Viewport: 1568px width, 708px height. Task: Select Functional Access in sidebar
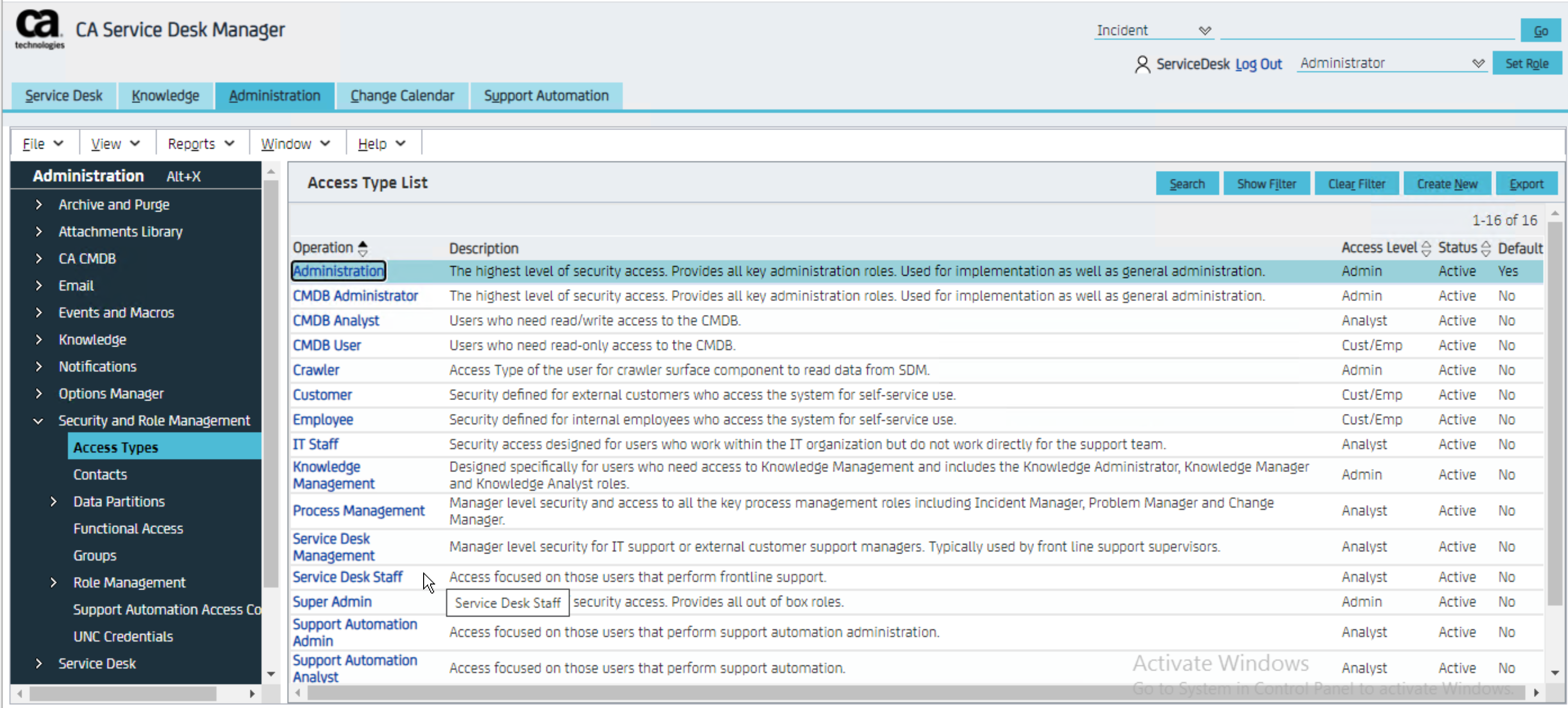pyautogui.click(x=128, y=528)
